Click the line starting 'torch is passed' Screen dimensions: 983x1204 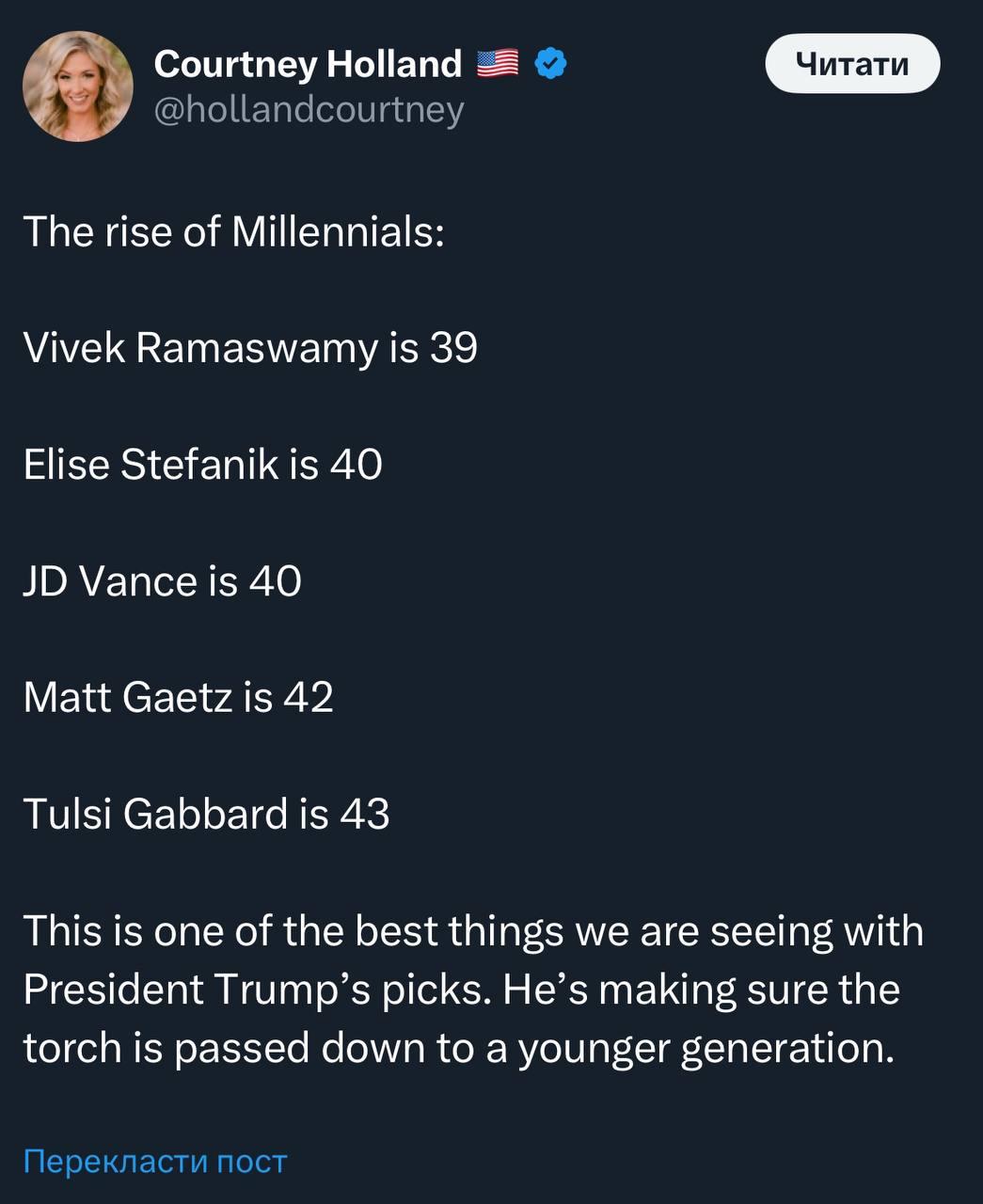(458, 1048)
